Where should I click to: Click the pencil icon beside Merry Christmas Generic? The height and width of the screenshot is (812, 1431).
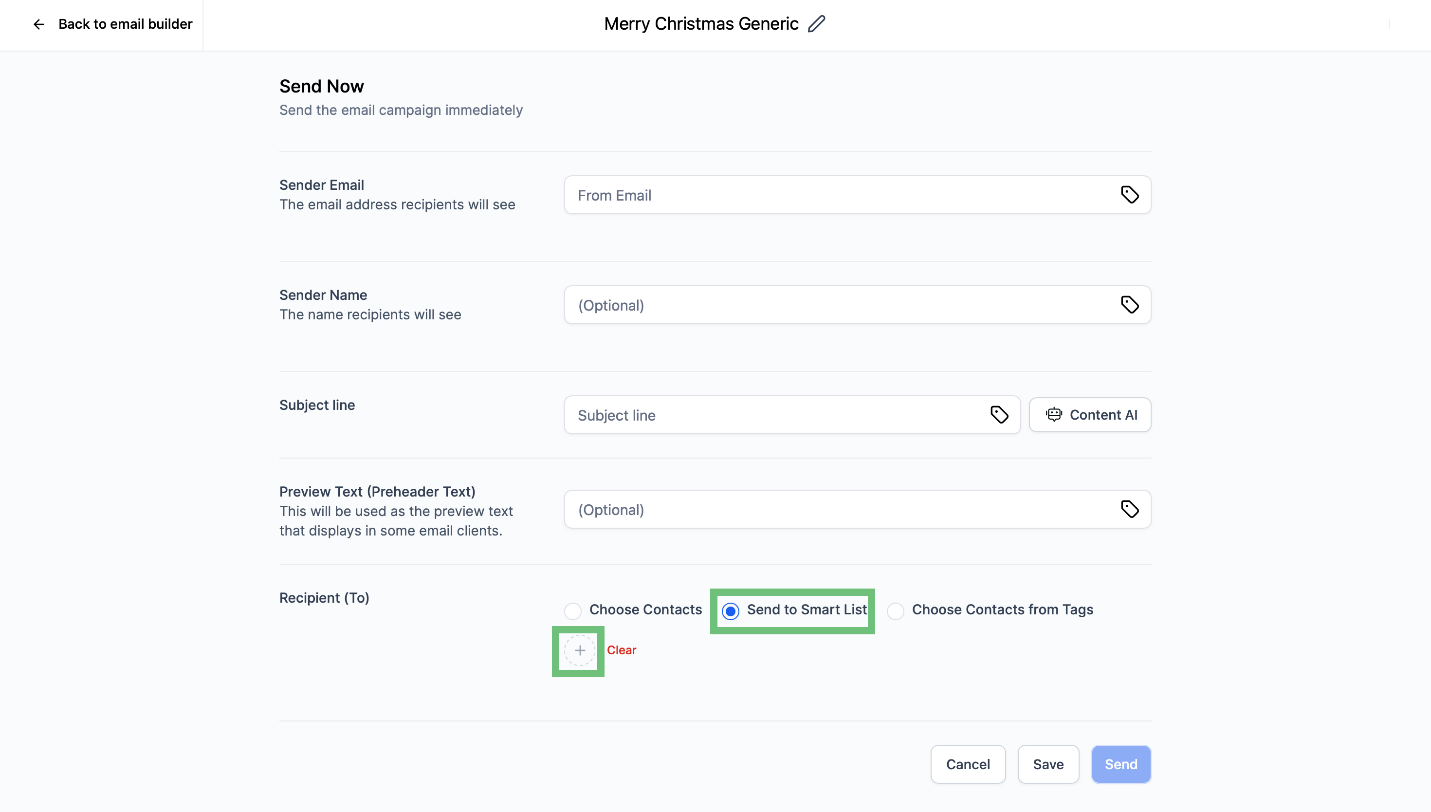click(817, 24)
